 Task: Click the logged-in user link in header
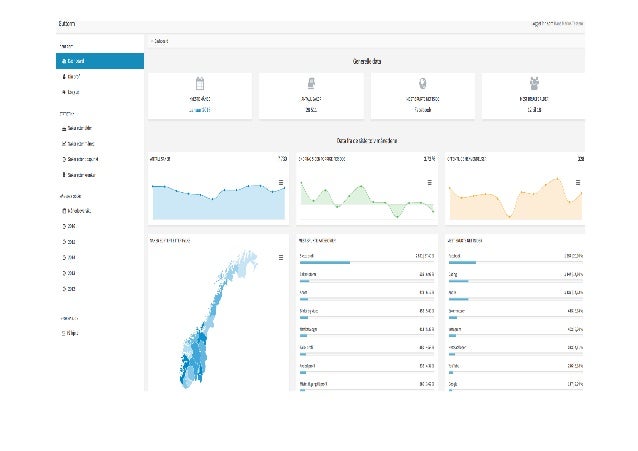(x=557, y=24)
